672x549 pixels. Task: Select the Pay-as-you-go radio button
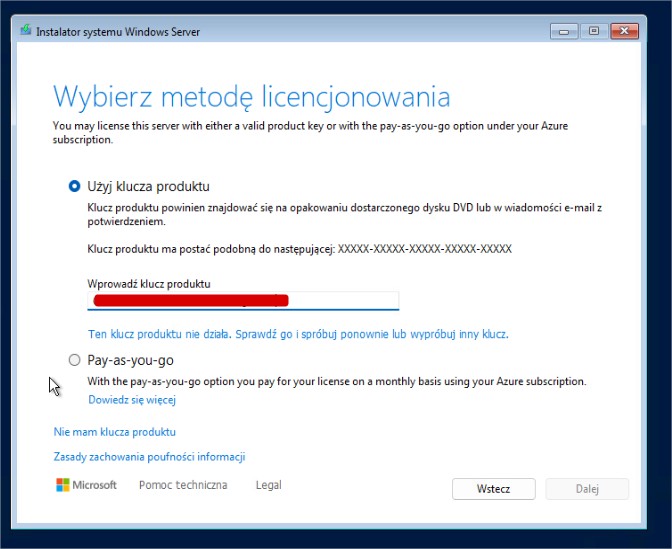click(x=75, y=360)
